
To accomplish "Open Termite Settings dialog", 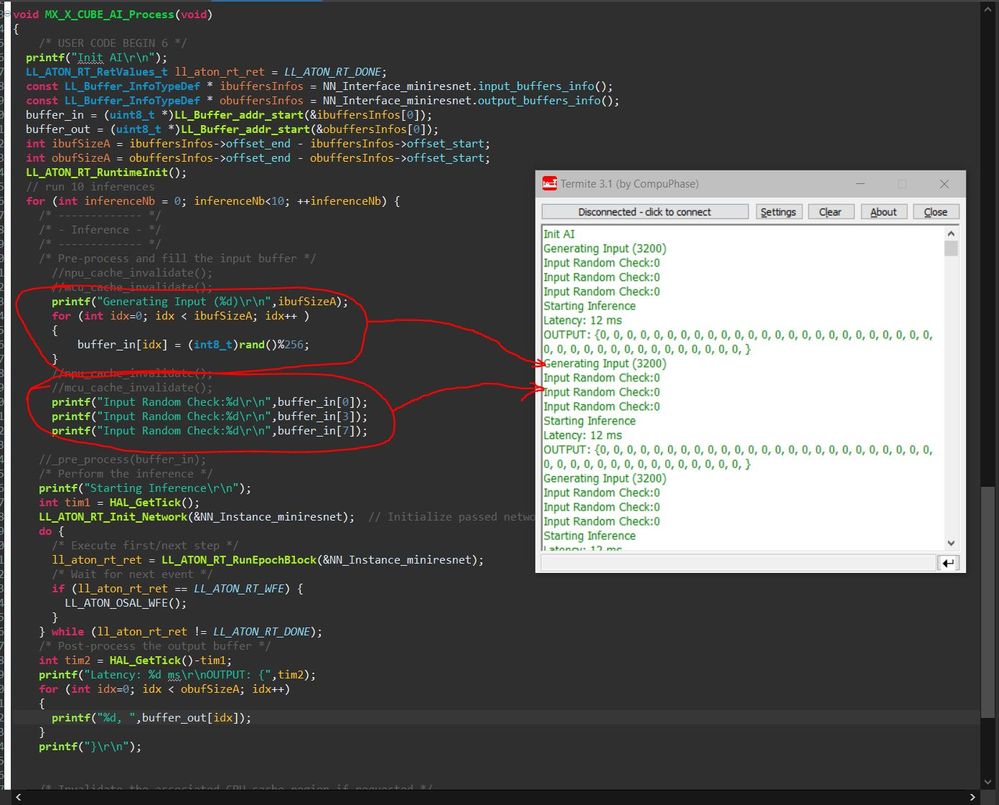I will [777, 212].
